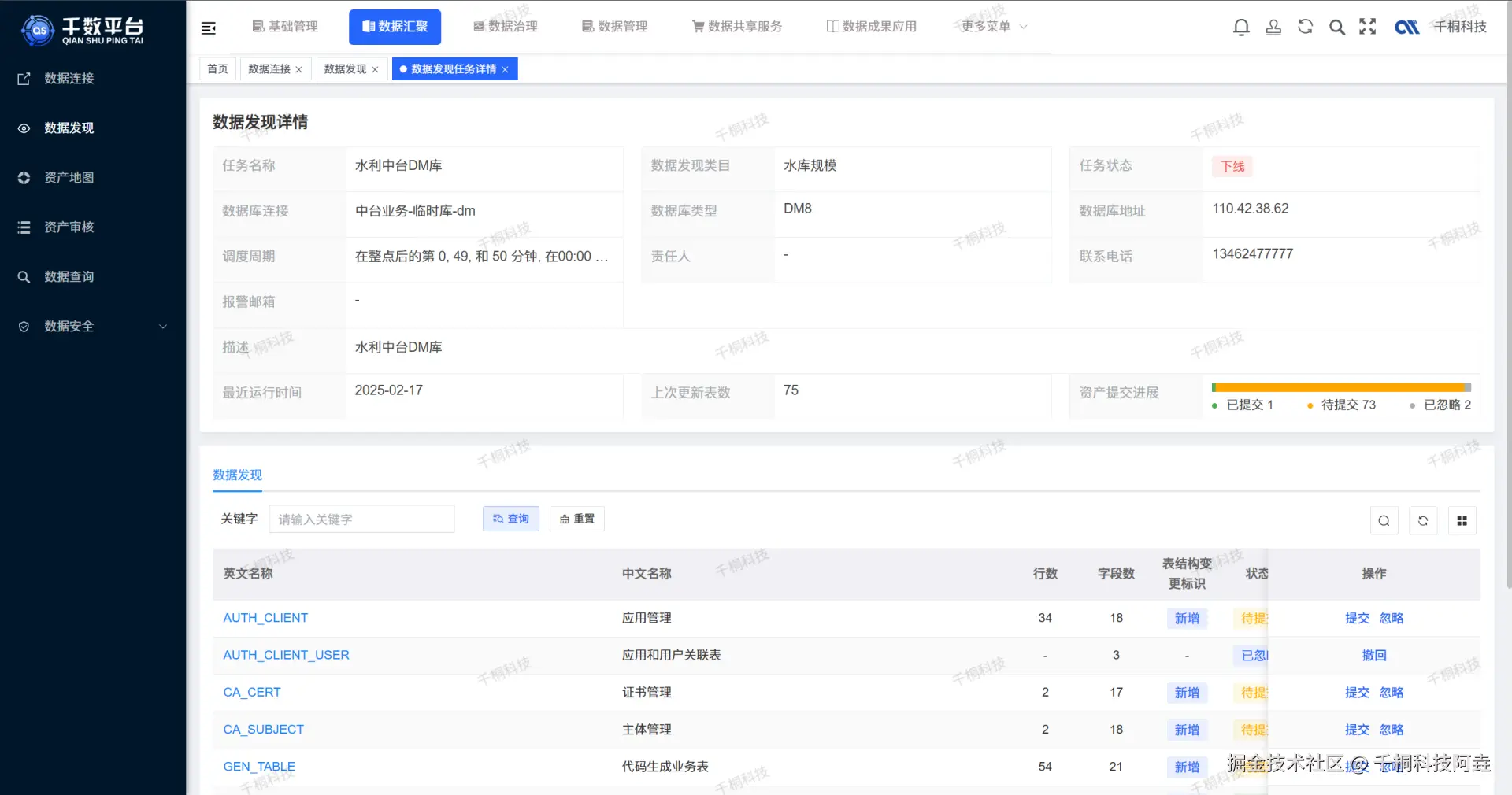Enter fullscreen with the expand icon

[x=1368, y=26]
